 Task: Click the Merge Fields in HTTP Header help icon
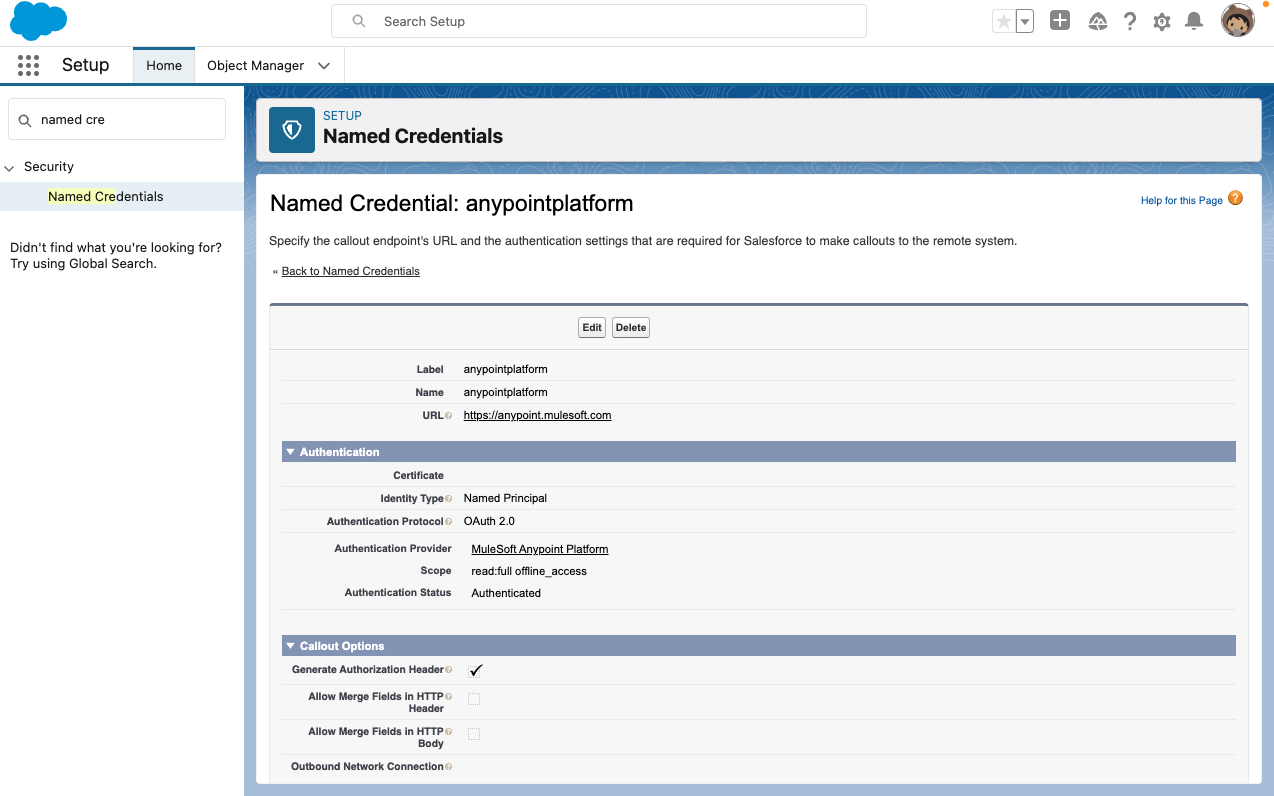point(448,697)
